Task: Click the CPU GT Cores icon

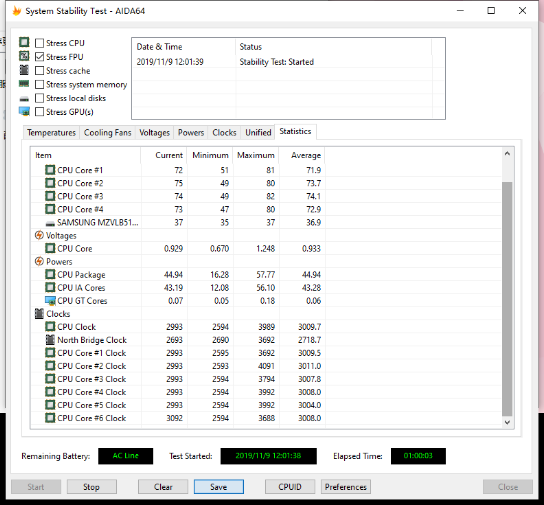Action: [x=50, y=301]
